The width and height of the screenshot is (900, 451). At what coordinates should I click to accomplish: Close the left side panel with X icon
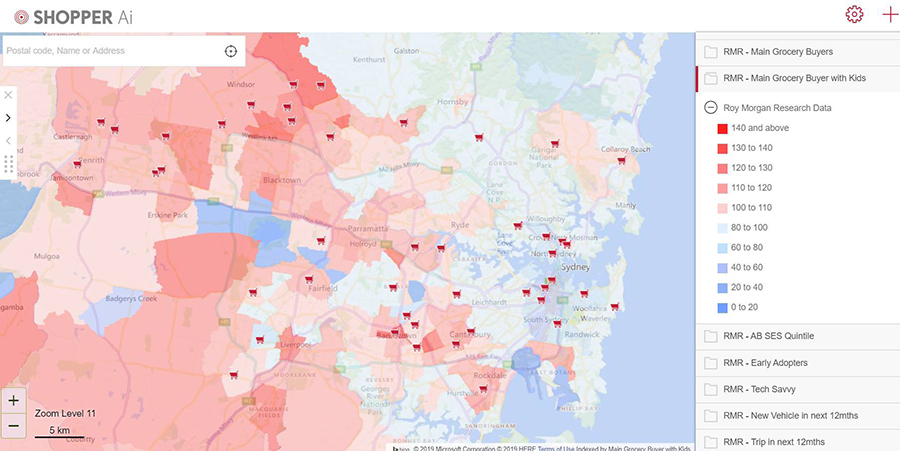(x=8, y=95)
